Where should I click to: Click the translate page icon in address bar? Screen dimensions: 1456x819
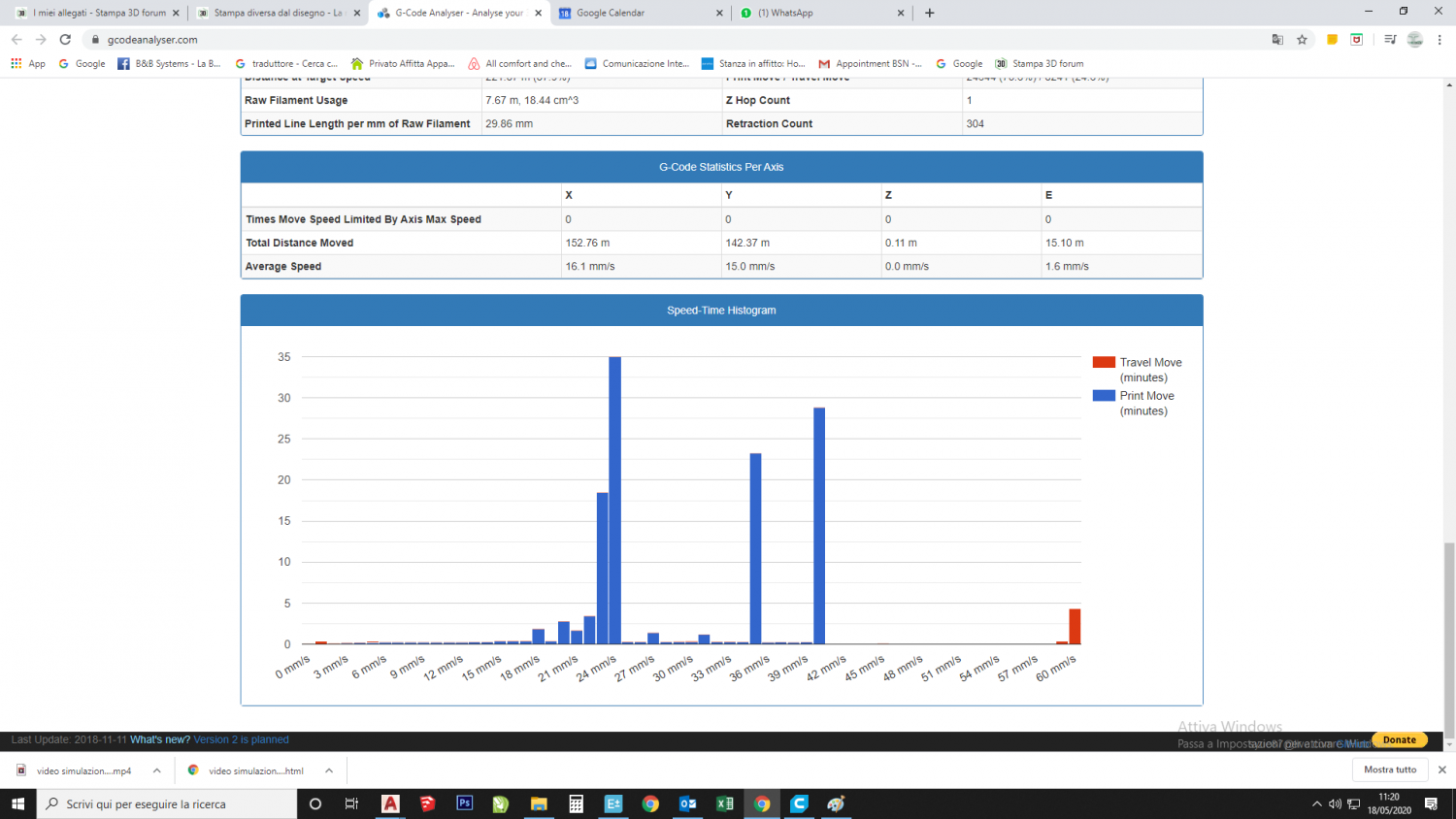click(1277, 40)
